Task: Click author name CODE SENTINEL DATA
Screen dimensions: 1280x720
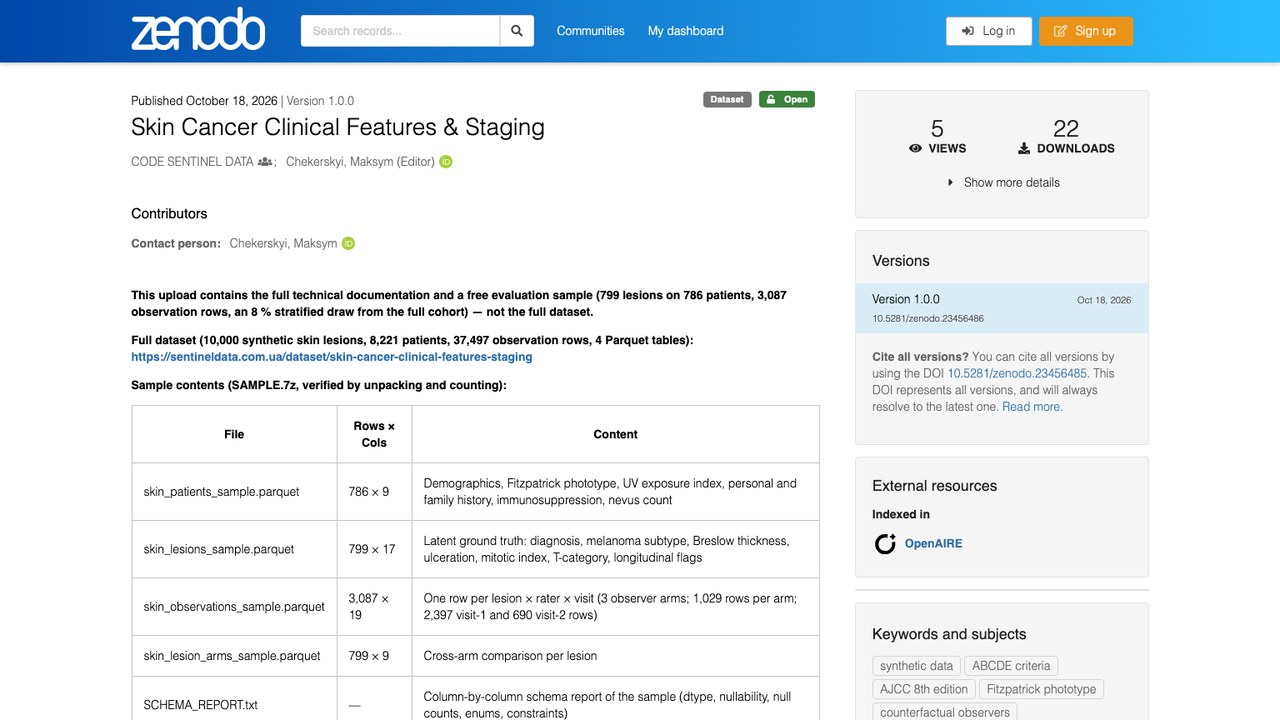Action: tap(192, 161)
